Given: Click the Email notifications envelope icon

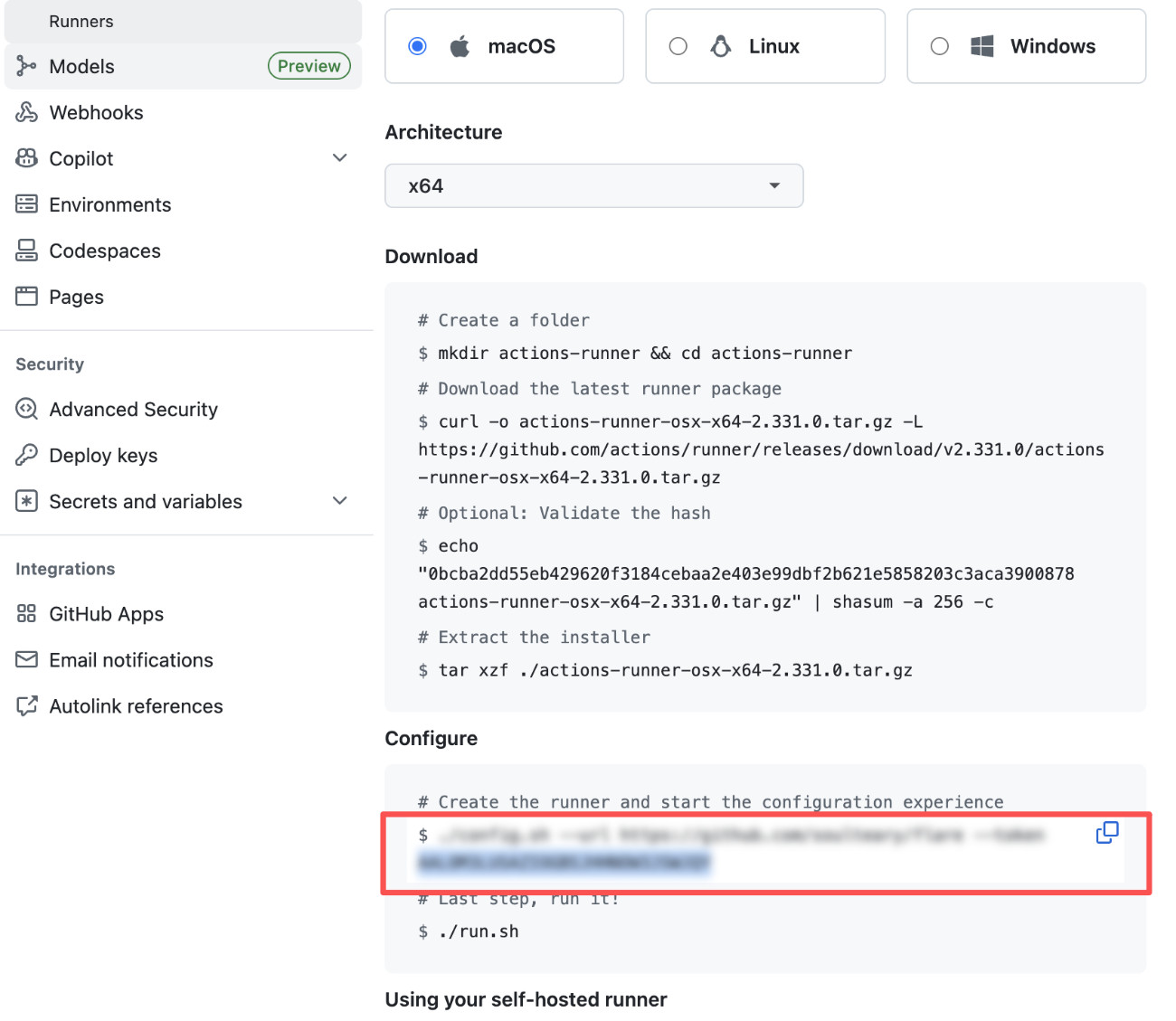Looking at the screenshot, I should click(26, 660).
